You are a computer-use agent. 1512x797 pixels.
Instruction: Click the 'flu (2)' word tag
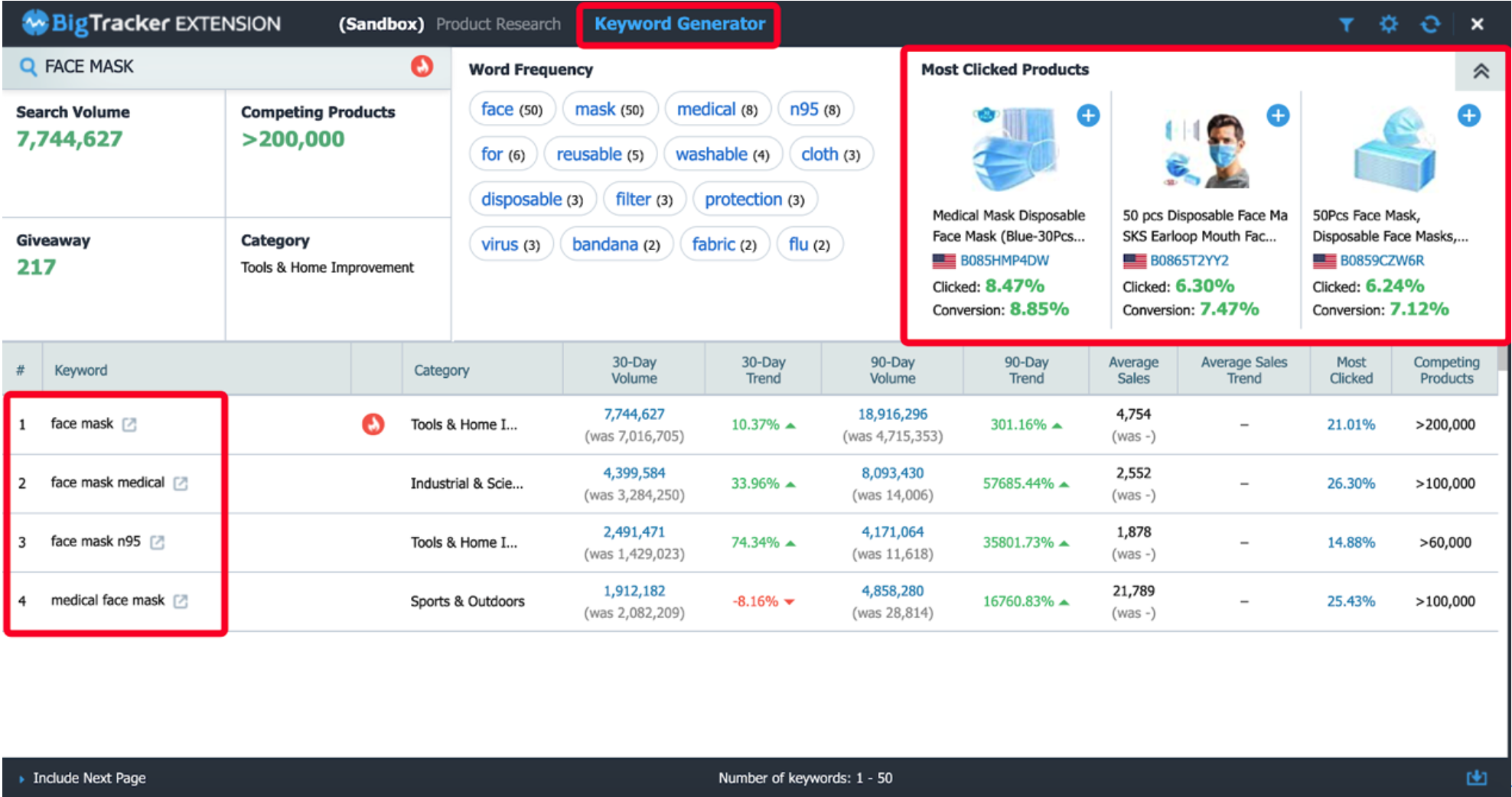[809, 245]
